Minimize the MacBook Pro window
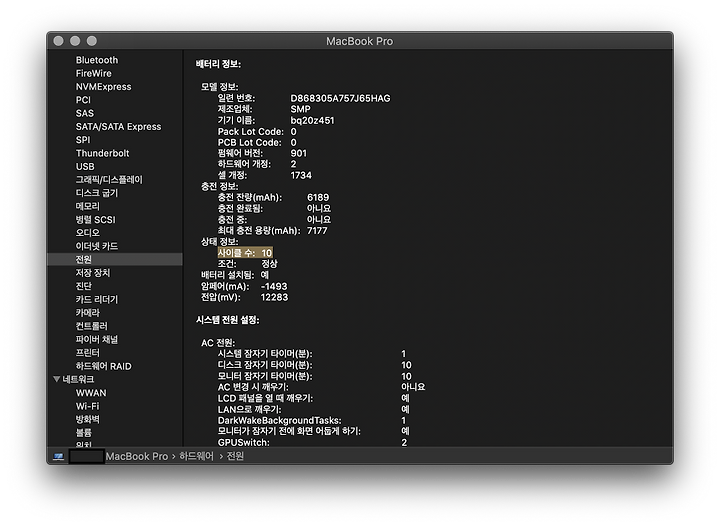720x526 pixels. coord(75,41)
